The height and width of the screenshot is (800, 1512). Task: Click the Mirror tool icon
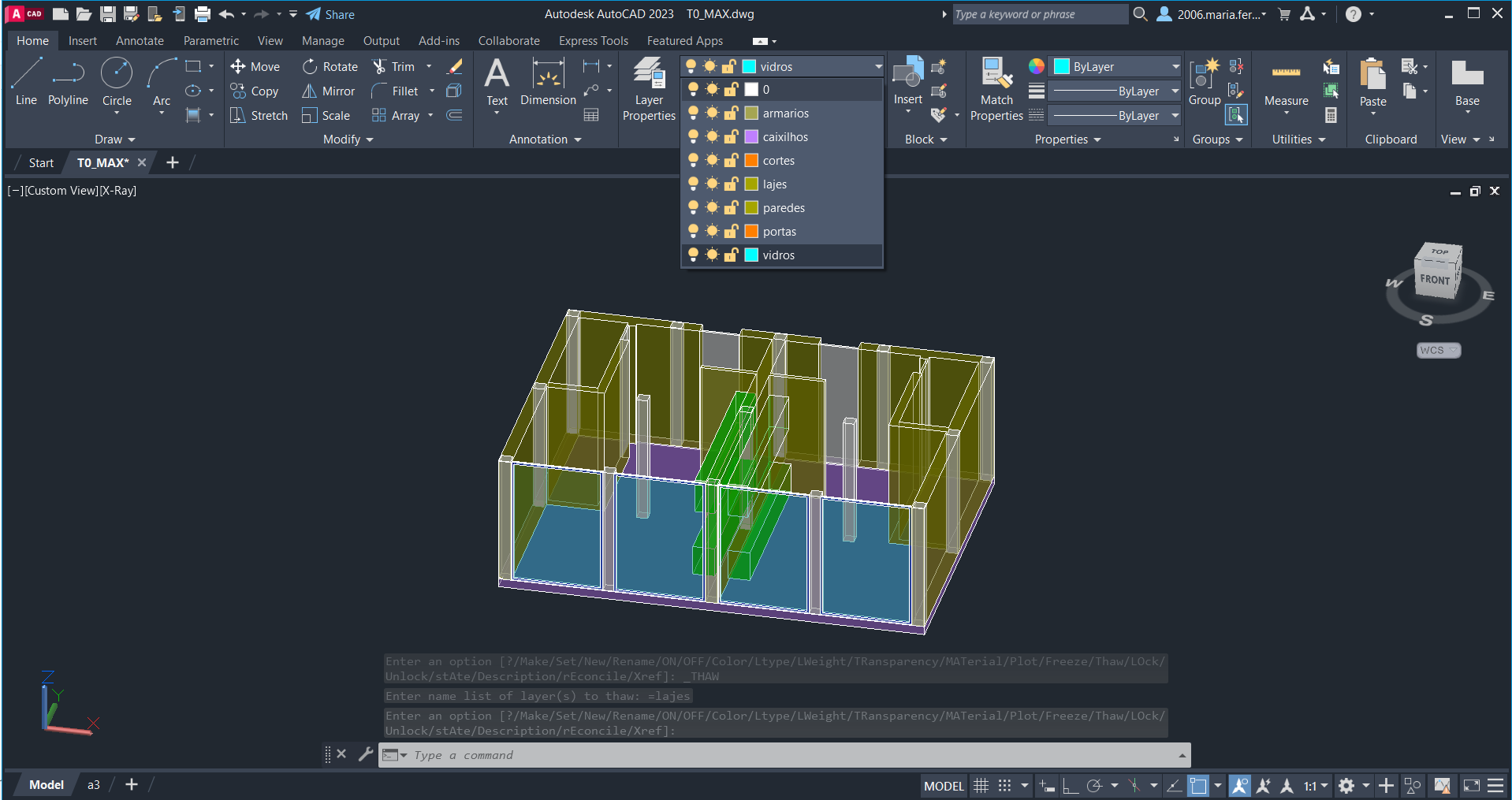click(x=310, y=91)
